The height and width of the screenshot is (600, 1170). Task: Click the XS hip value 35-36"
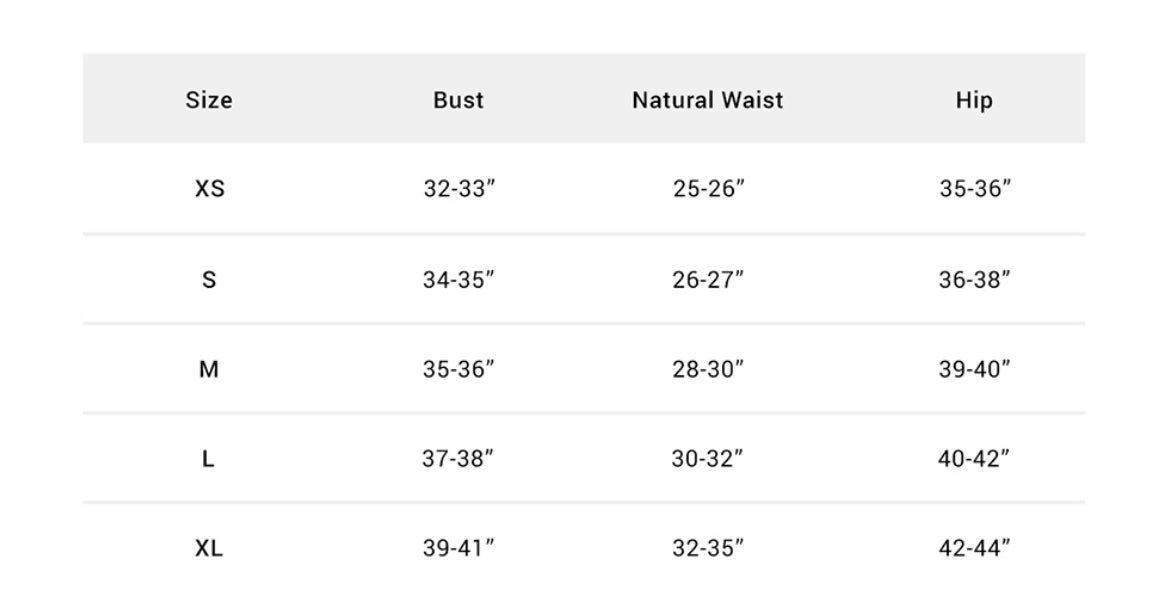tap(975, 189)
